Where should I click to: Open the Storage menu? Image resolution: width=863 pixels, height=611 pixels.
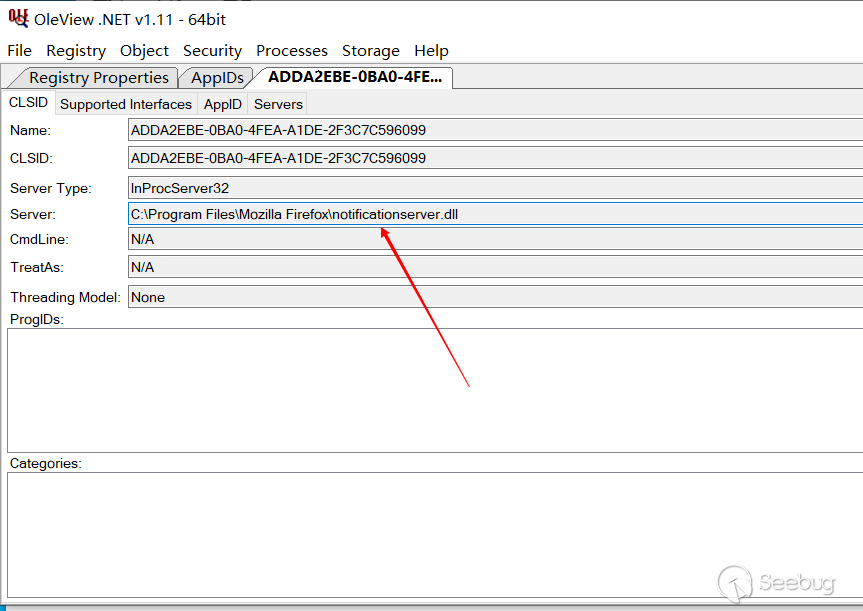tap(370, 50)
